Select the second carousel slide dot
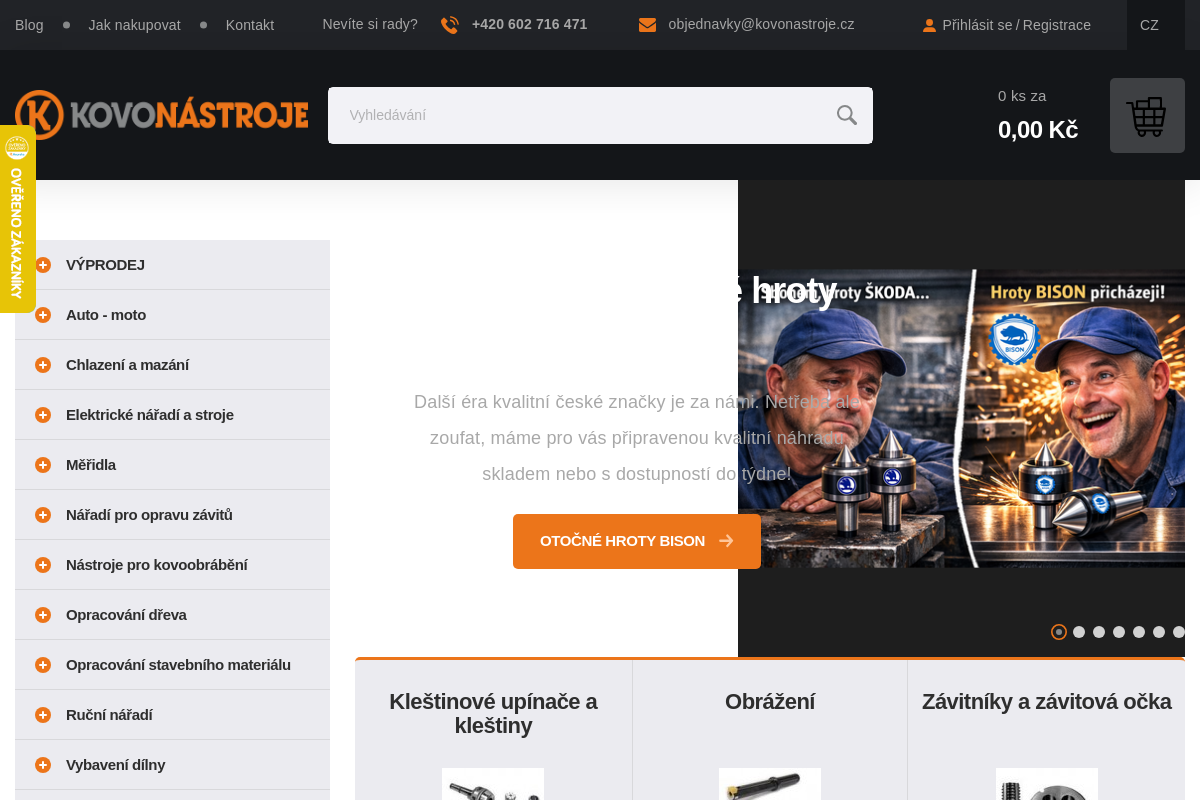1200x800 pixels. pyautogui.click(x=1079, y=632)
